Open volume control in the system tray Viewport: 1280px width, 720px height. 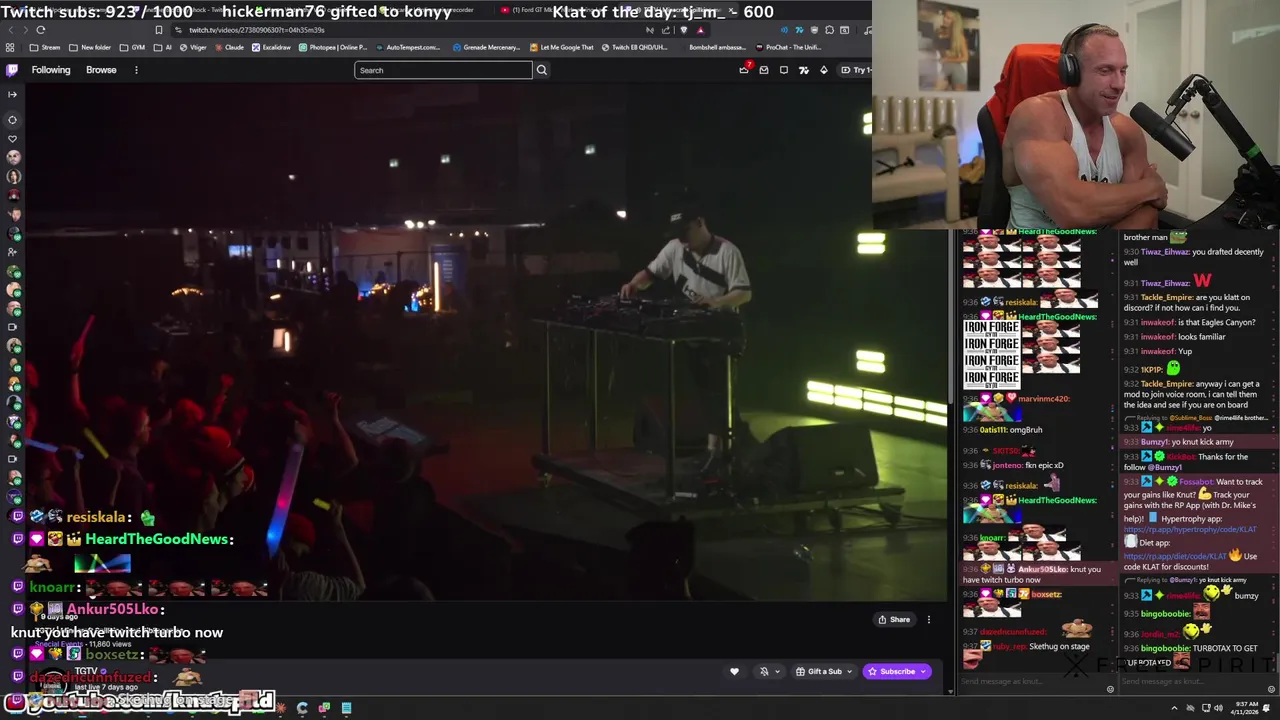click(x=1219, y=708)
